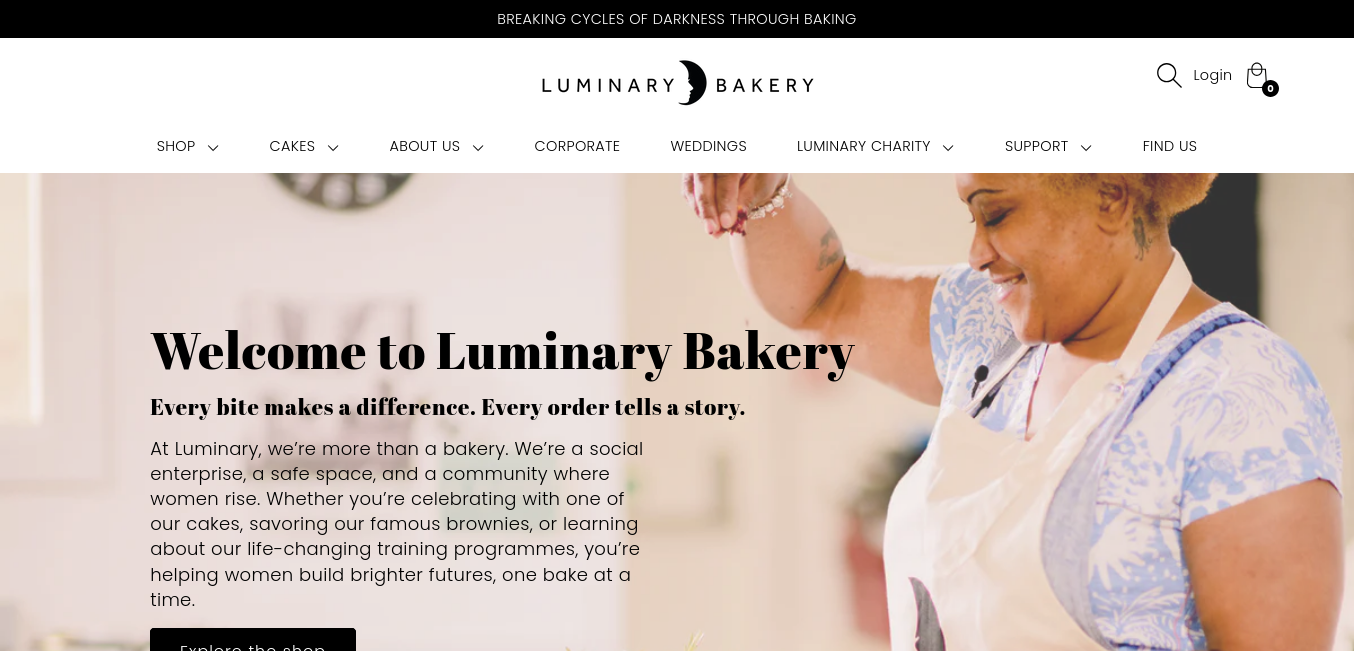The image size is (1366, 651).
Task: Expand the Cakes menu chevron
Action: [333, 147]
